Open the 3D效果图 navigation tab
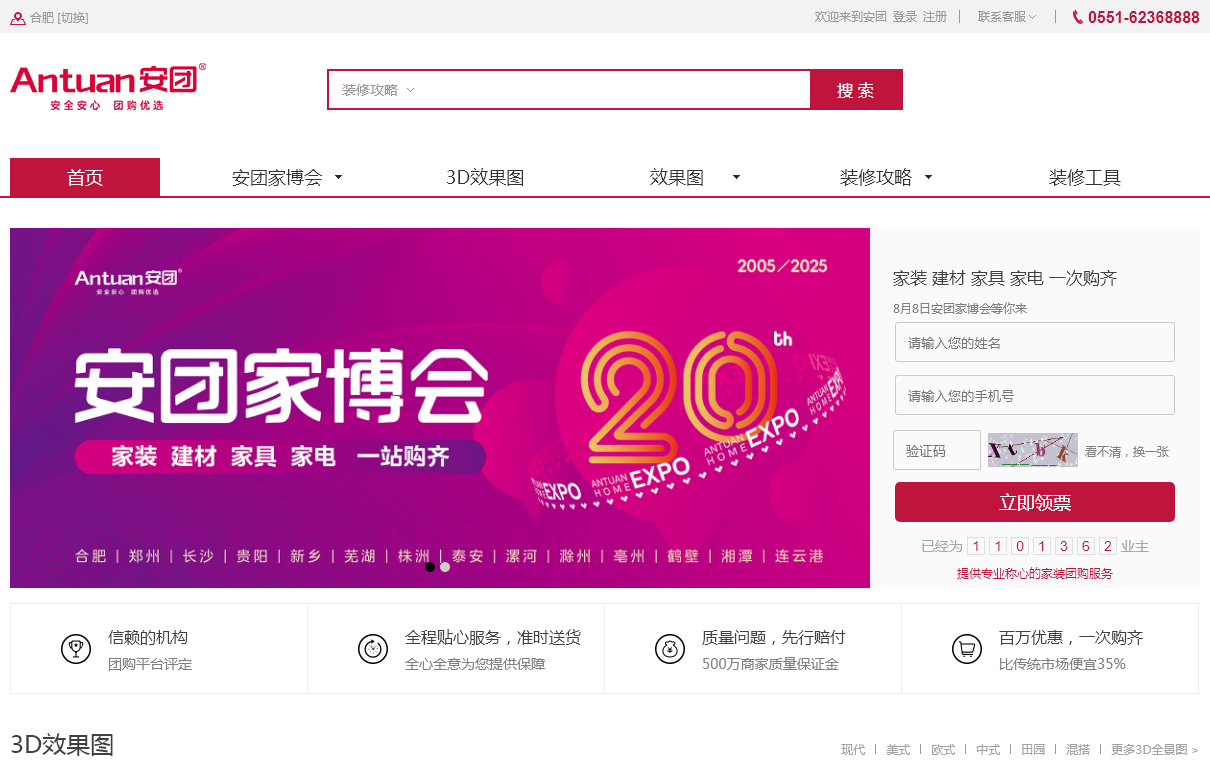This screenshot has height=768, width=1210. 485,178
